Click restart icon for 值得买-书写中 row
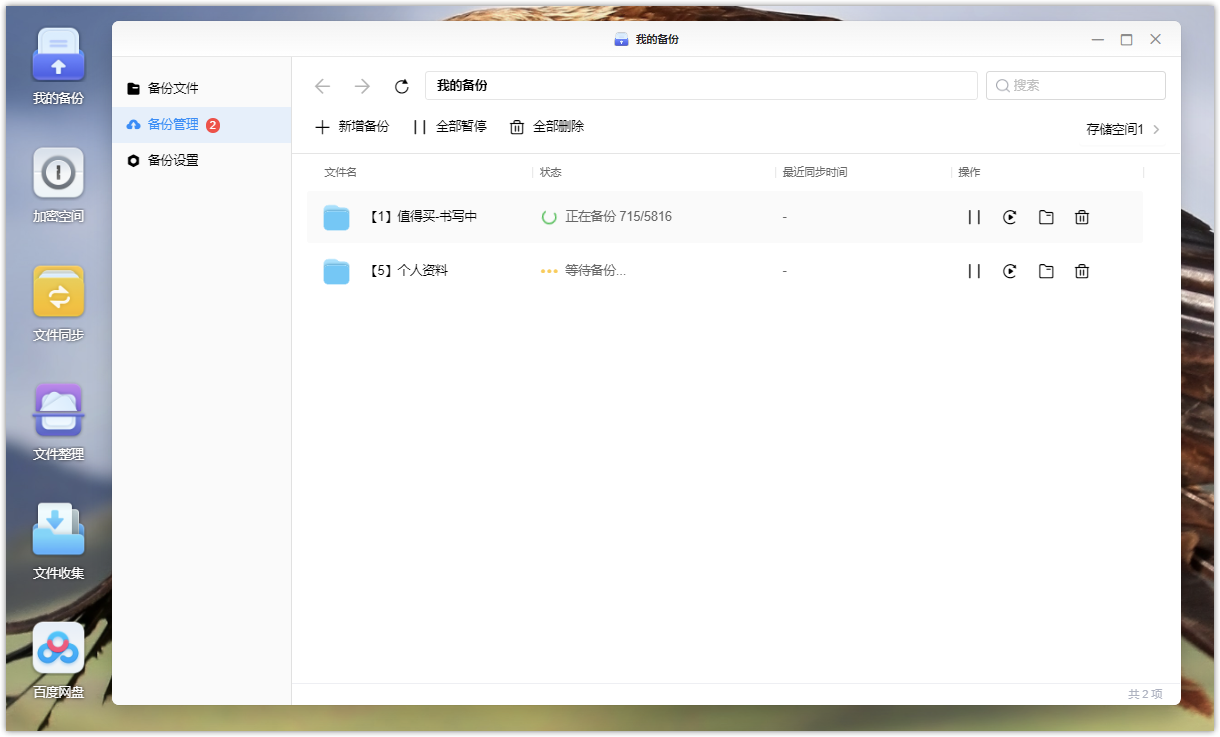This screenshot has width=1220, height=737. click(x=1010, y=217)
